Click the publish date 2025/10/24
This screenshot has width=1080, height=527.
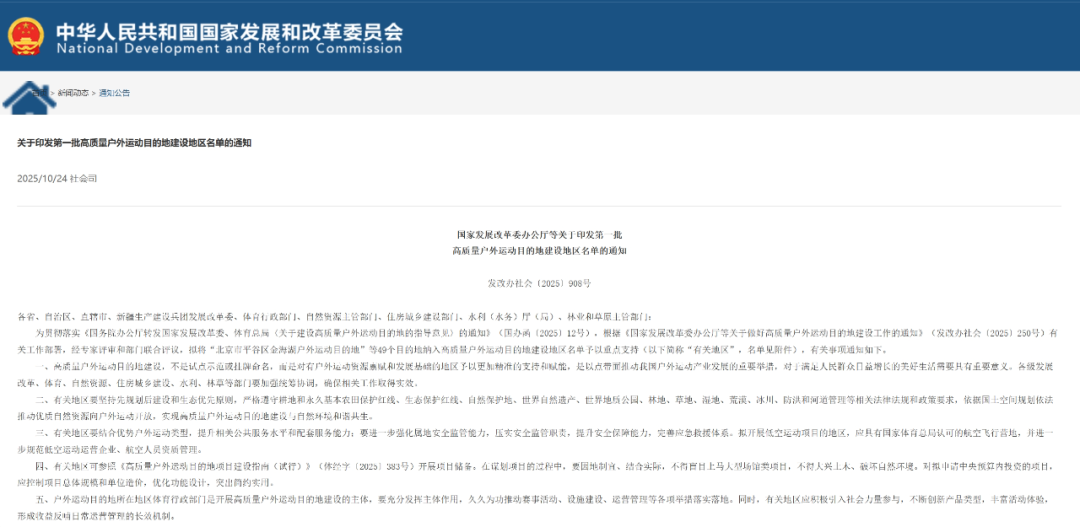point(45,178)
